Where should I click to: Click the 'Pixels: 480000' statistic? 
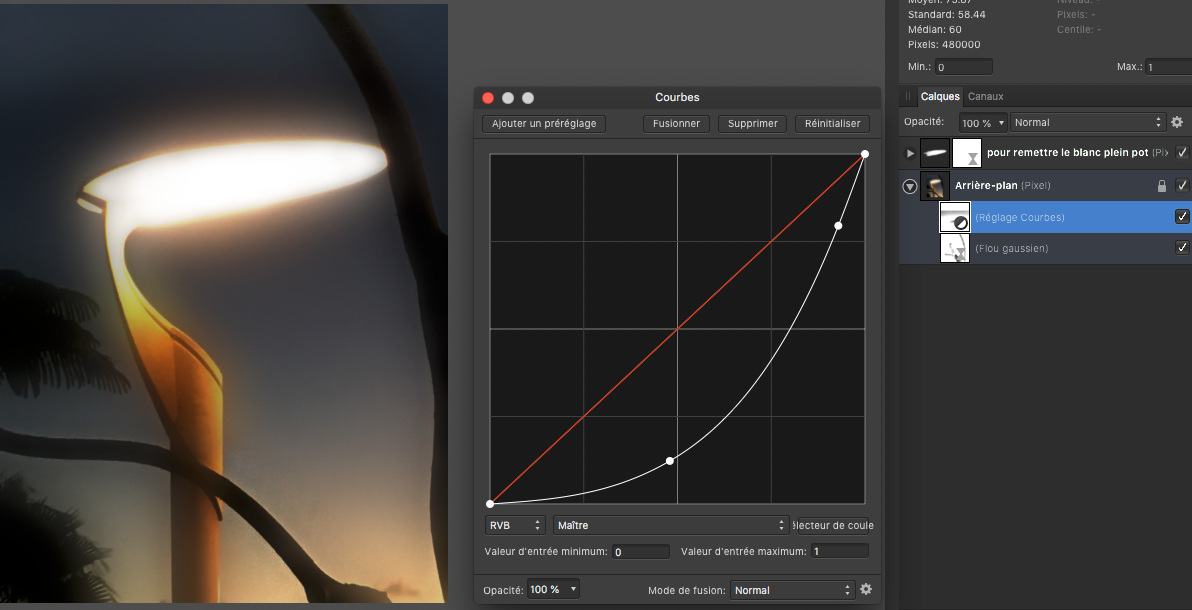tap(944, 45)
